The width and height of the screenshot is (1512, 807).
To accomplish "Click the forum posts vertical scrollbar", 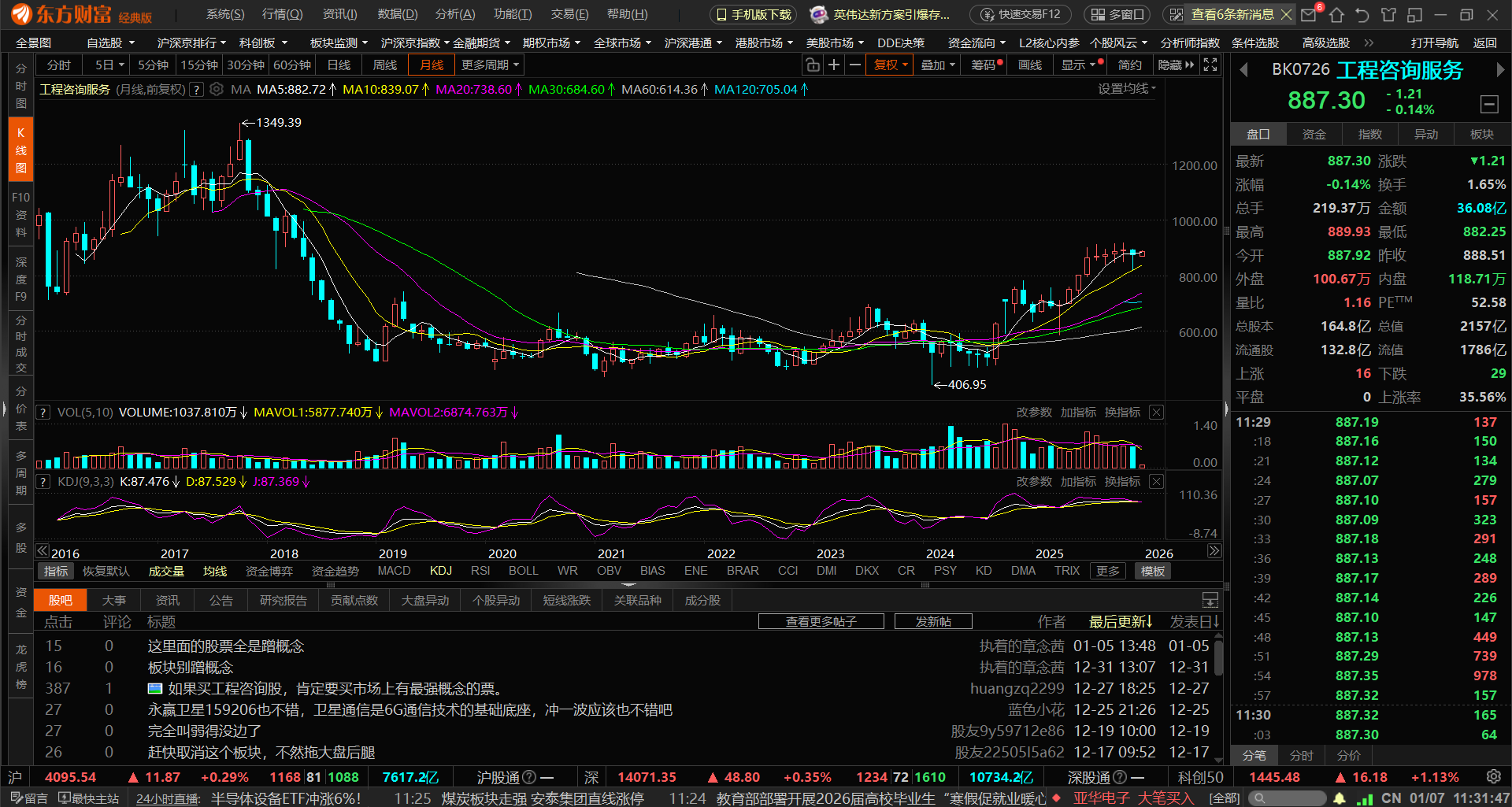I will click(1219, 657).
